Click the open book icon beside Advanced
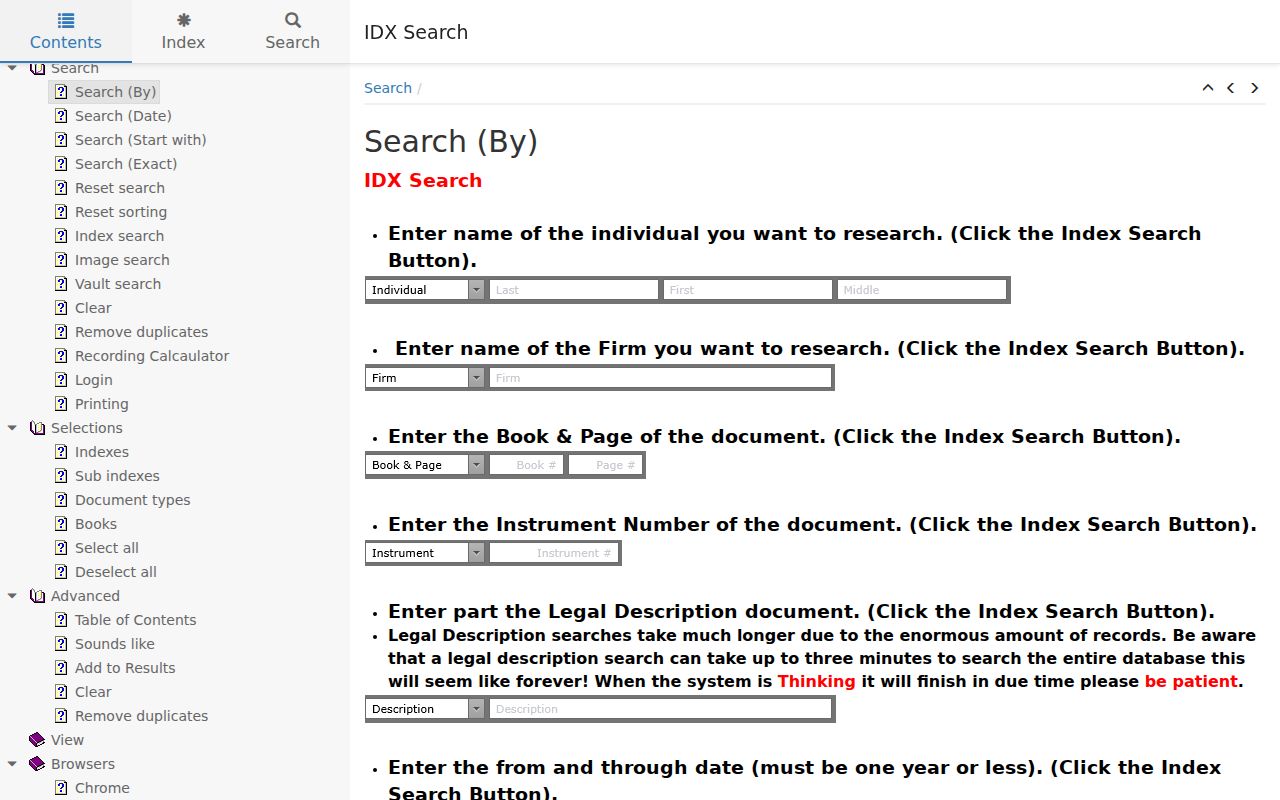 tap(37, 596)
